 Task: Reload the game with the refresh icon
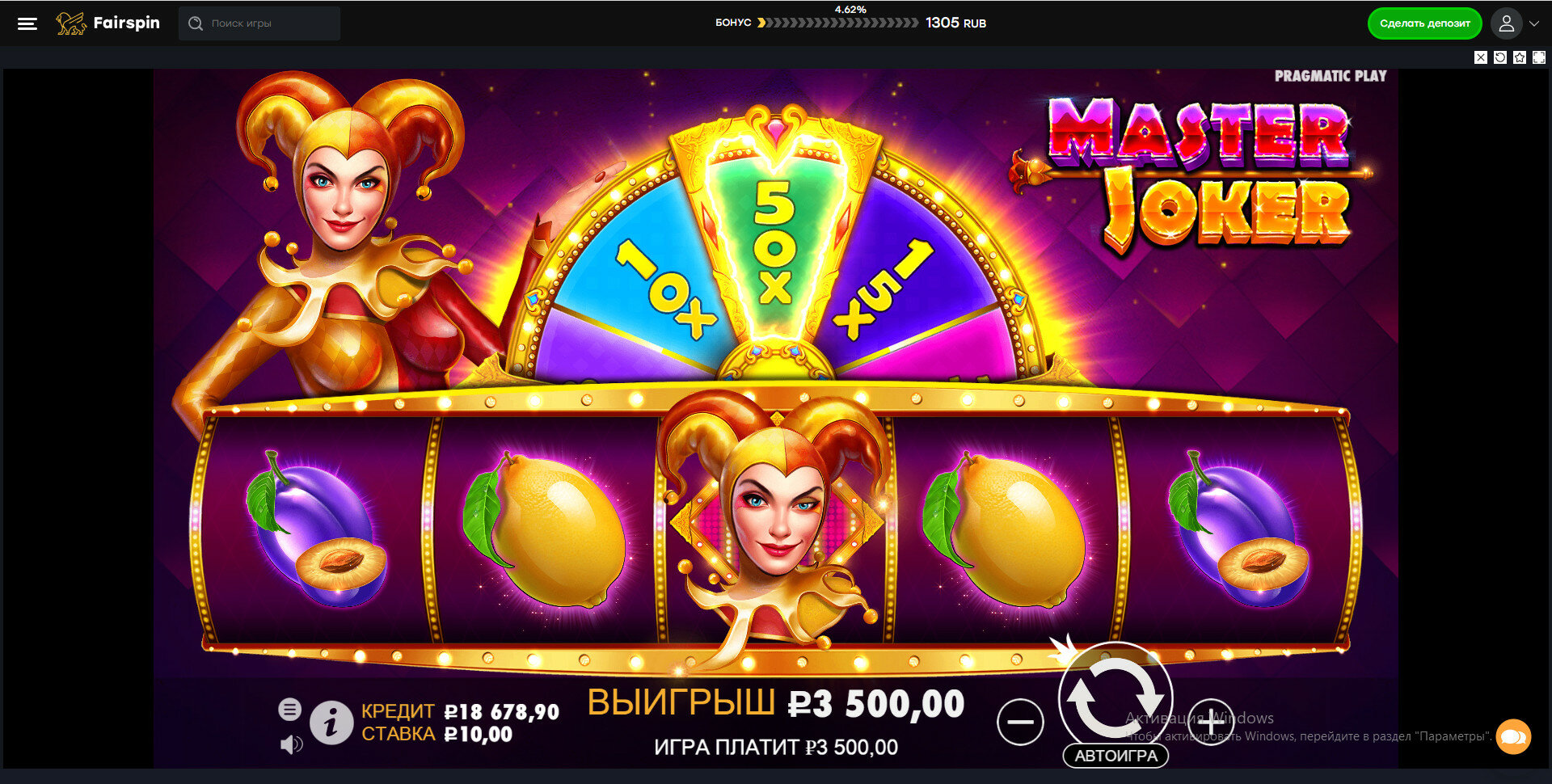point(1500,57)
